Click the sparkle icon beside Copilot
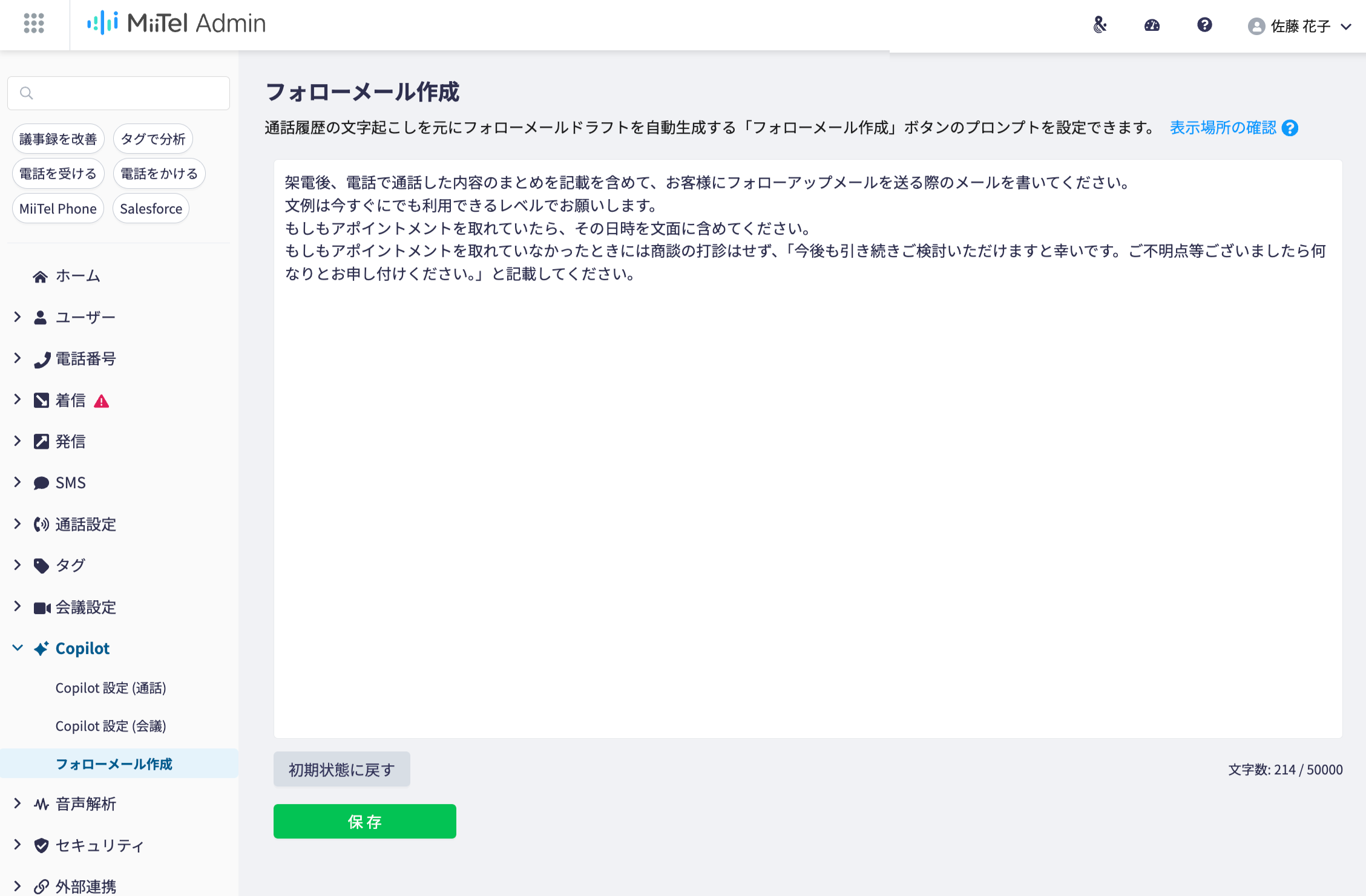 coord(41,649)
